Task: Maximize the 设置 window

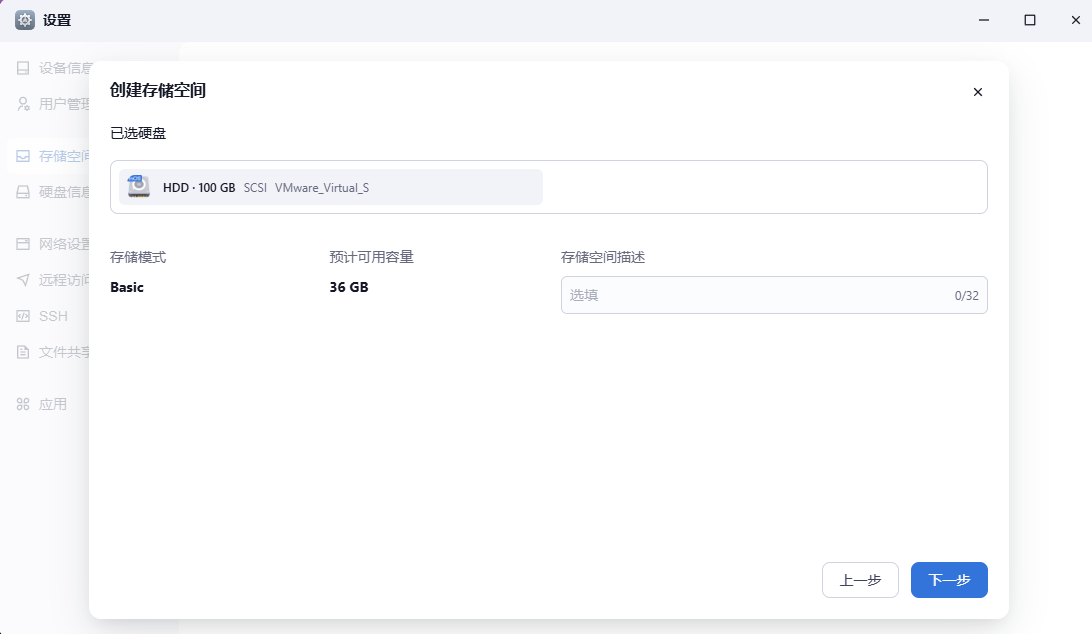Action: (1030, 20)
